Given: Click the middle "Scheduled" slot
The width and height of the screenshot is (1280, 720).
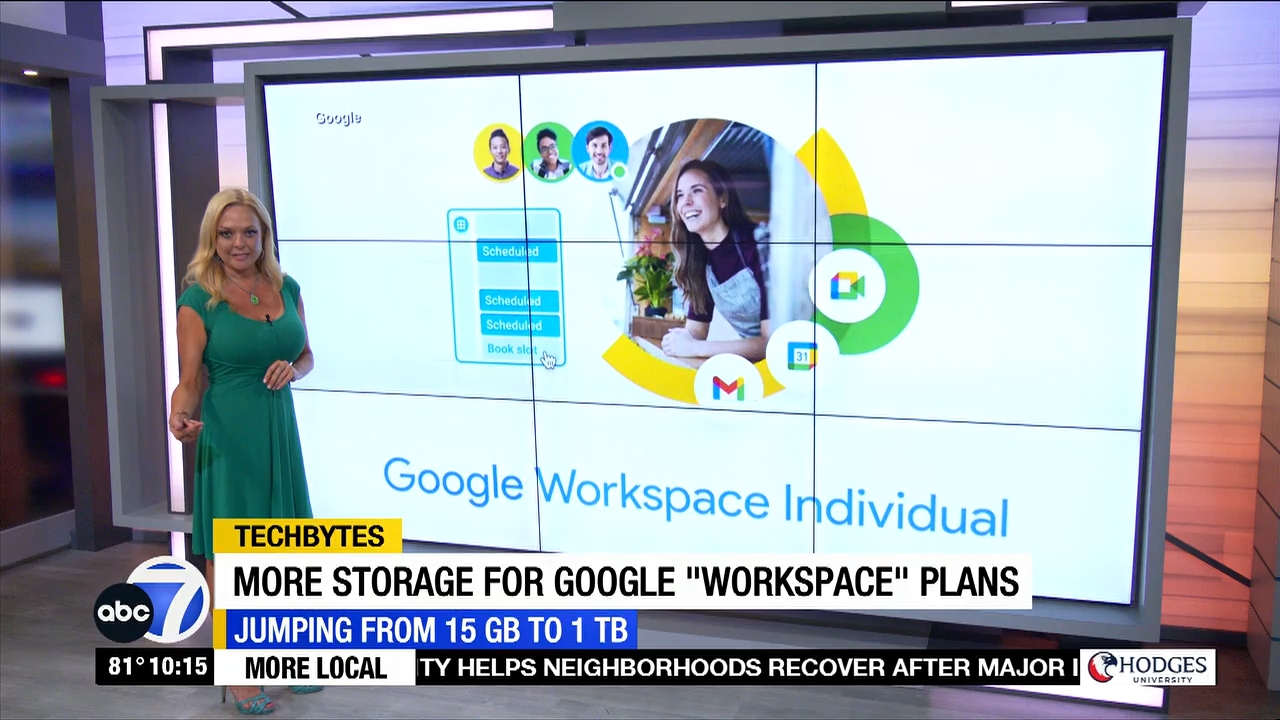Looking at the screenshot, I should tap(518, 300).
